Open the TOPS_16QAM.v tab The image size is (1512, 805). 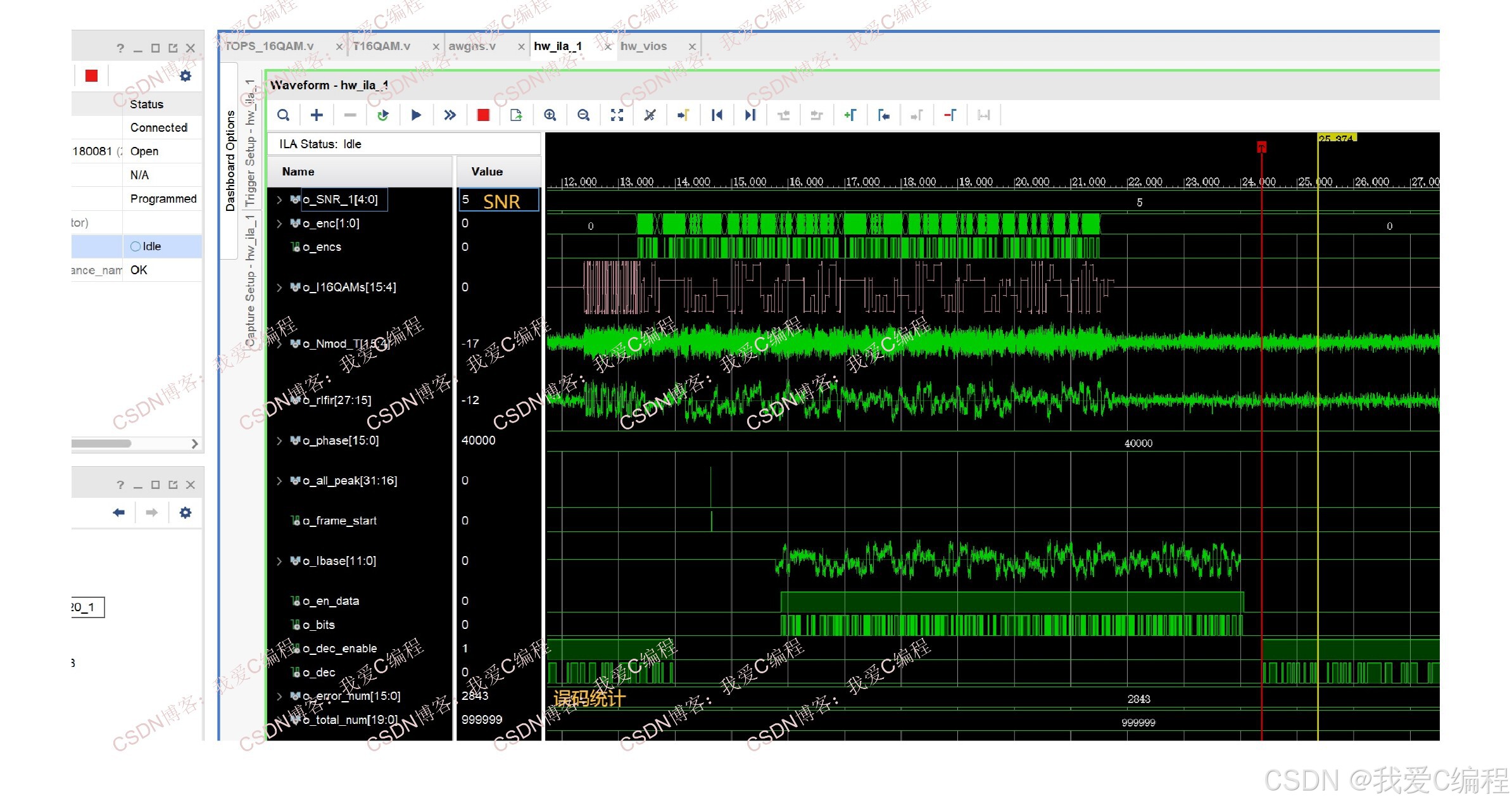tap(270, 46)
